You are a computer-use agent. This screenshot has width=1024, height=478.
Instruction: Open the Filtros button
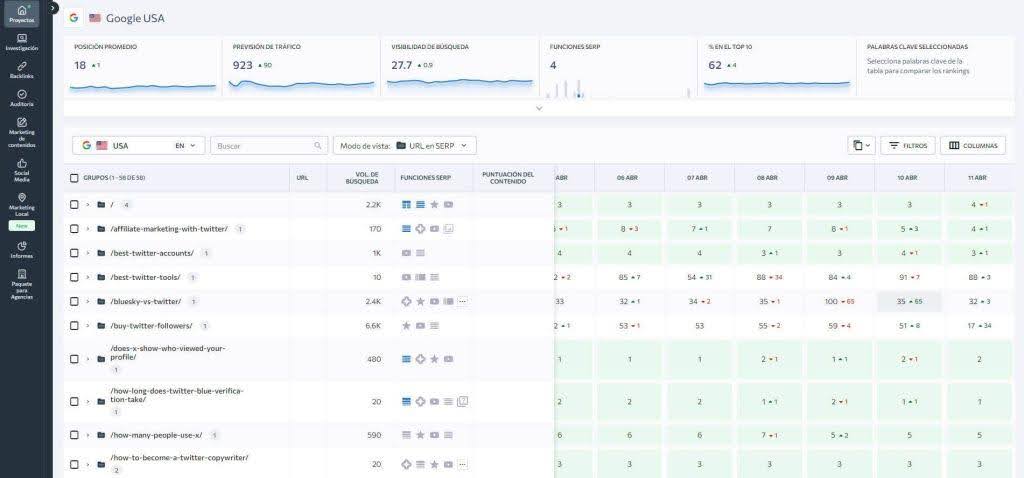click(908, 146)
